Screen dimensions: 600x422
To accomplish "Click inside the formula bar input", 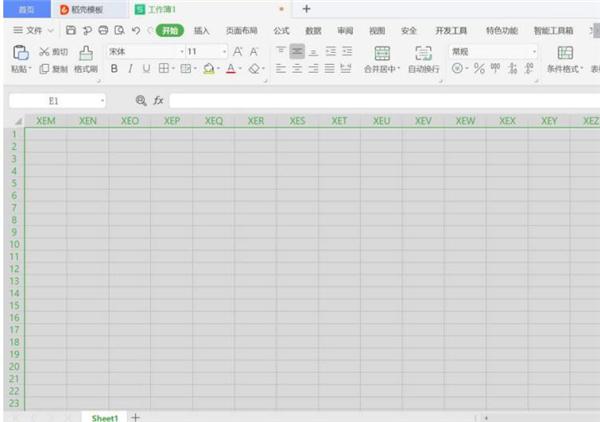I will tap(385, 101).
